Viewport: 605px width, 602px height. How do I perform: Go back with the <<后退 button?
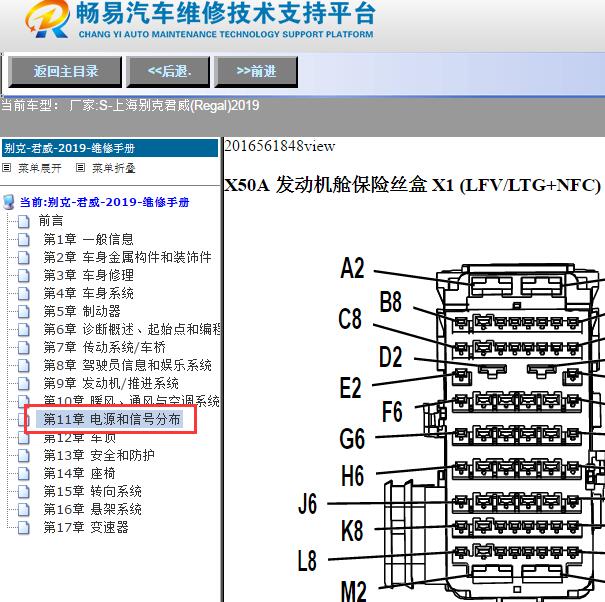tap(168, 71)
